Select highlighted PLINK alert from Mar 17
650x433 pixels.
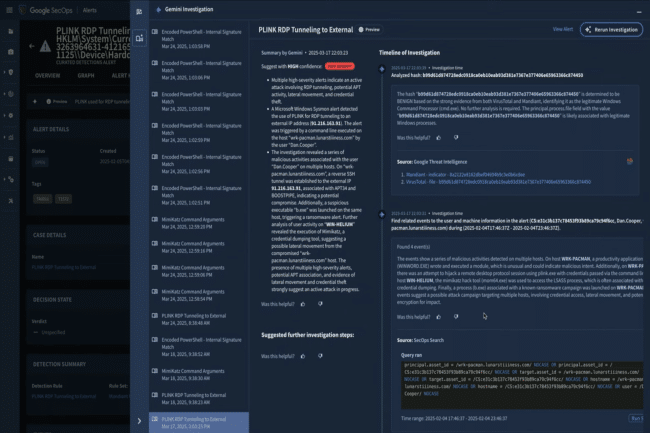click(x=199, y=423)
